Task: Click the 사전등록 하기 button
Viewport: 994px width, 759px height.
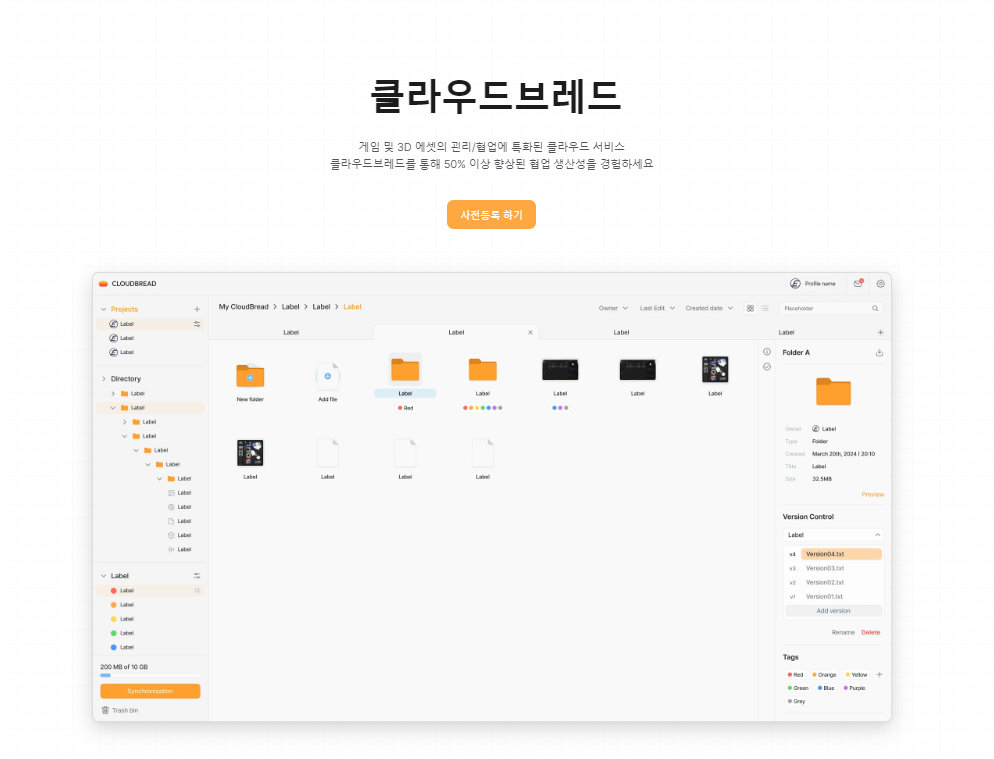Action: [491, 215]
